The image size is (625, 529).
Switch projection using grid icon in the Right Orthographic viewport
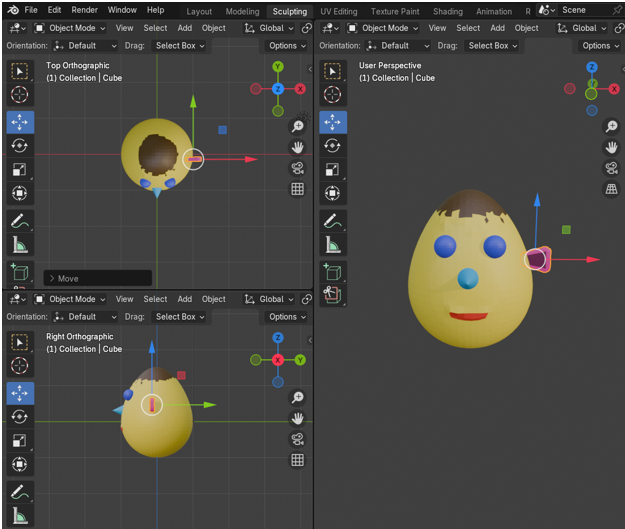point(297,460)
